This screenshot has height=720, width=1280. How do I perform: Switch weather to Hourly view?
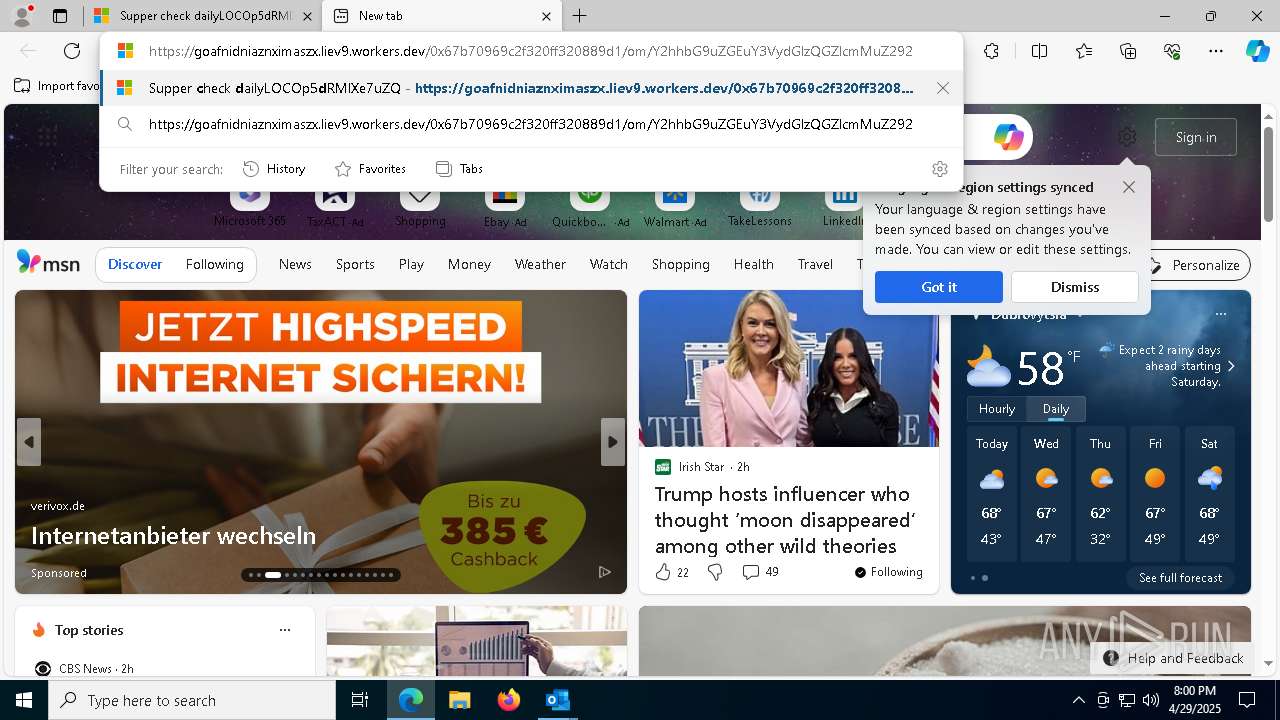click(x=997, y=409)
